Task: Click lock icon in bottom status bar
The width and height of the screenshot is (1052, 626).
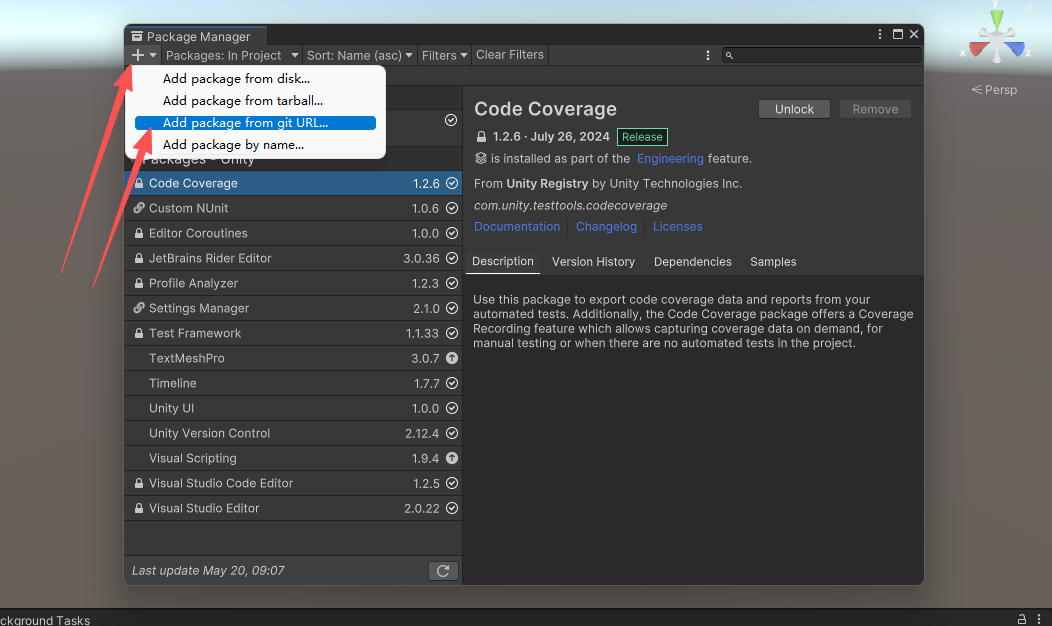Action: [1021, 619]
